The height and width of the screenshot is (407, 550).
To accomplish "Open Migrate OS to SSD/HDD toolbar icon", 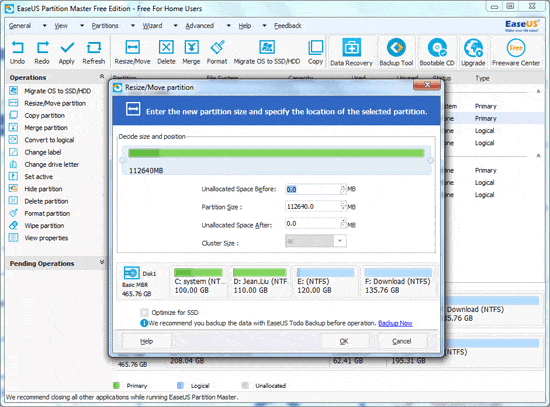I will tap(267, 52).
